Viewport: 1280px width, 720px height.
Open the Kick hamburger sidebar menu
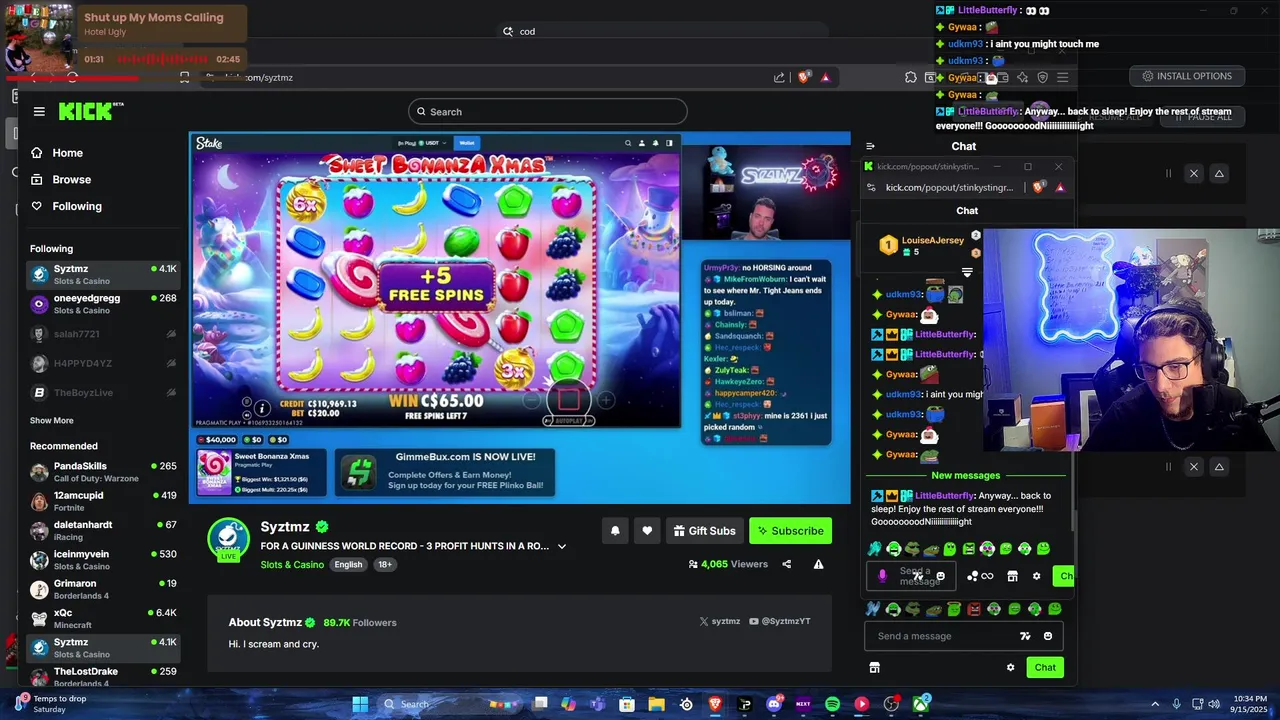click(x=39, y=112)
